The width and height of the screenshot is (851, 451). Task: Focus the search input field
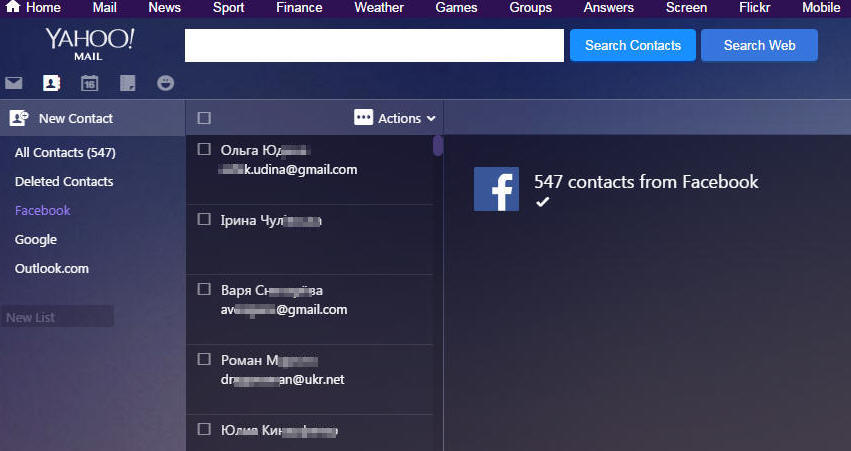(374, 46)
